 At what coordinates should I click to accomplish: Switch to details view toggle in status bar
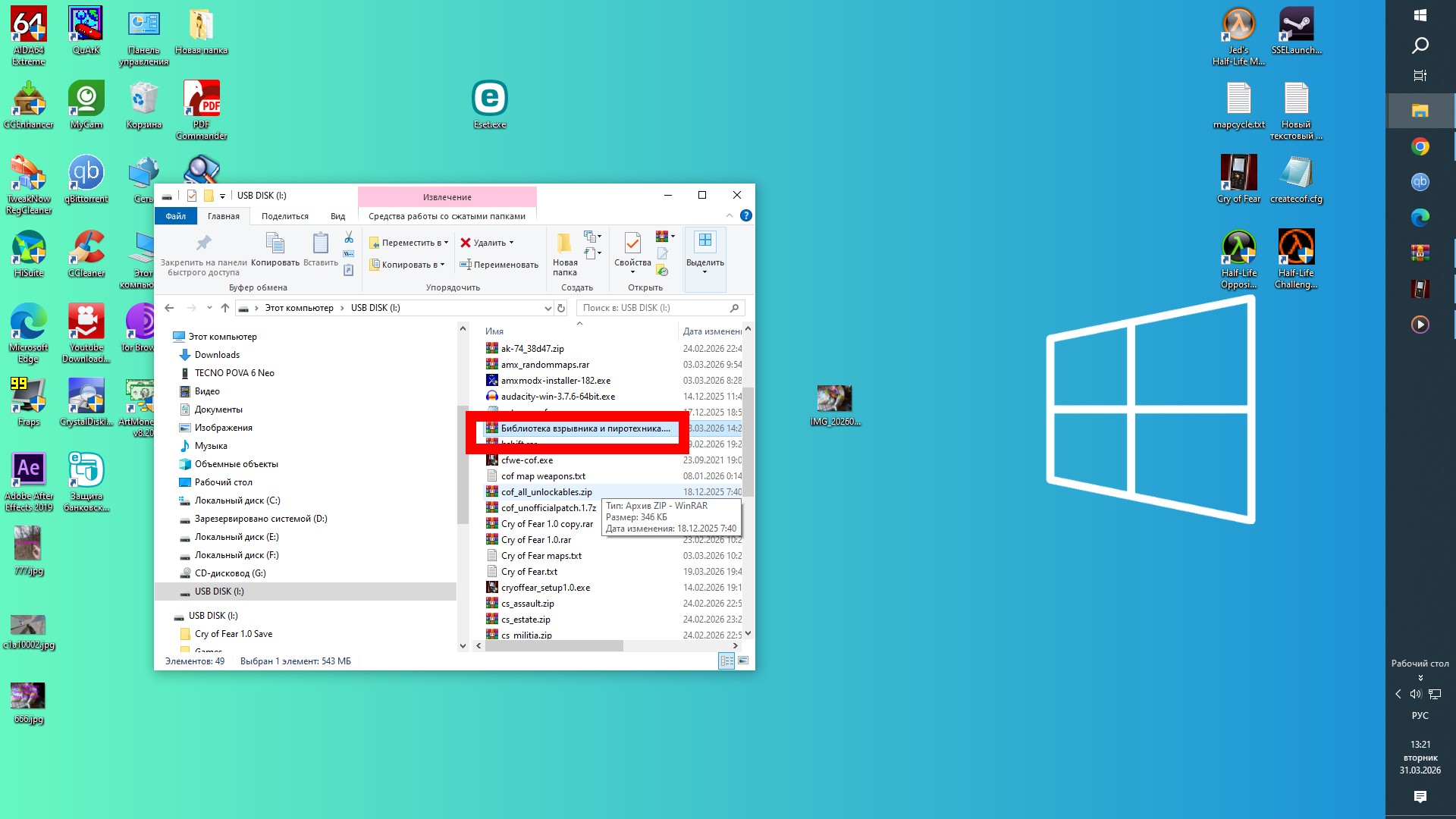[726, 661]
